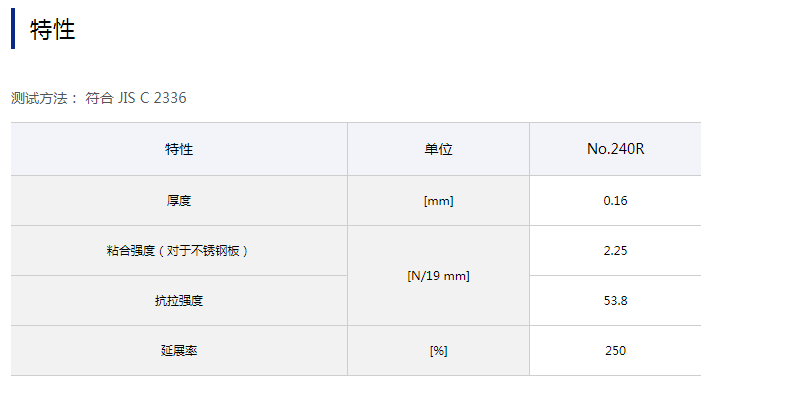Click the [N/19 mm] unit cell
Screen dimensions: 800x397
[x=439, y=276]
